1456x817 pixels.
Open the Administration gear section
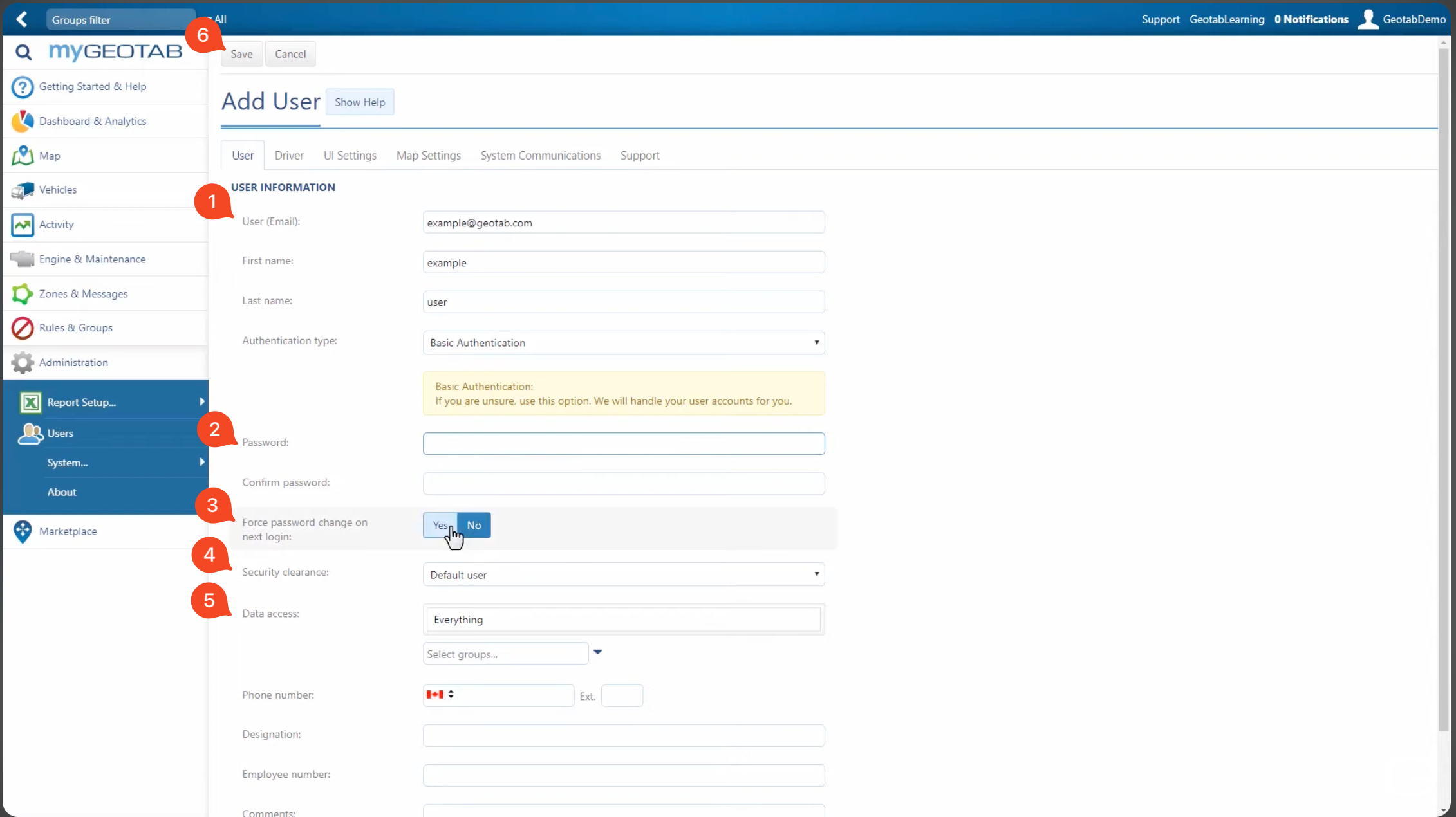(23, 362)
